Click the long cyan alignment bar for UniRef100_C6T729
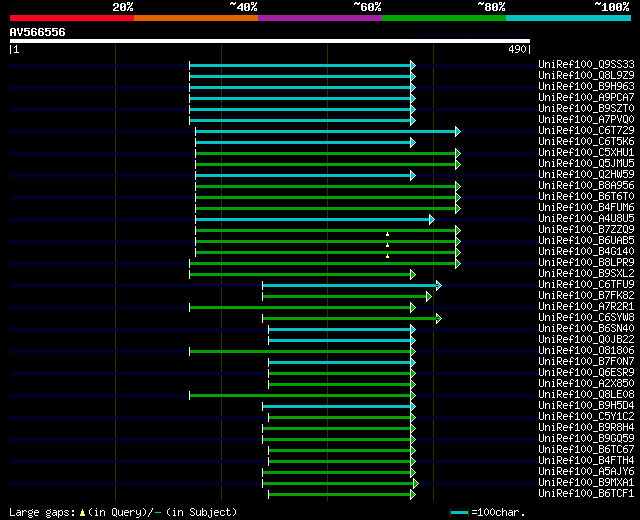The height and width of the screenshot is (520, 640). [326, 131]
